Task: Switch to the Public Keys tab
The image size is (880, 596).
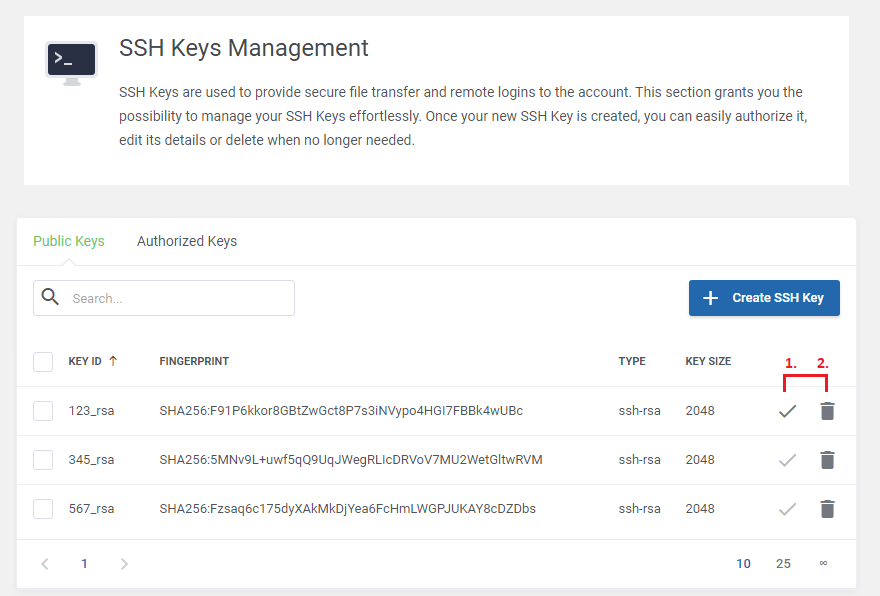Action: pos(69,241)
